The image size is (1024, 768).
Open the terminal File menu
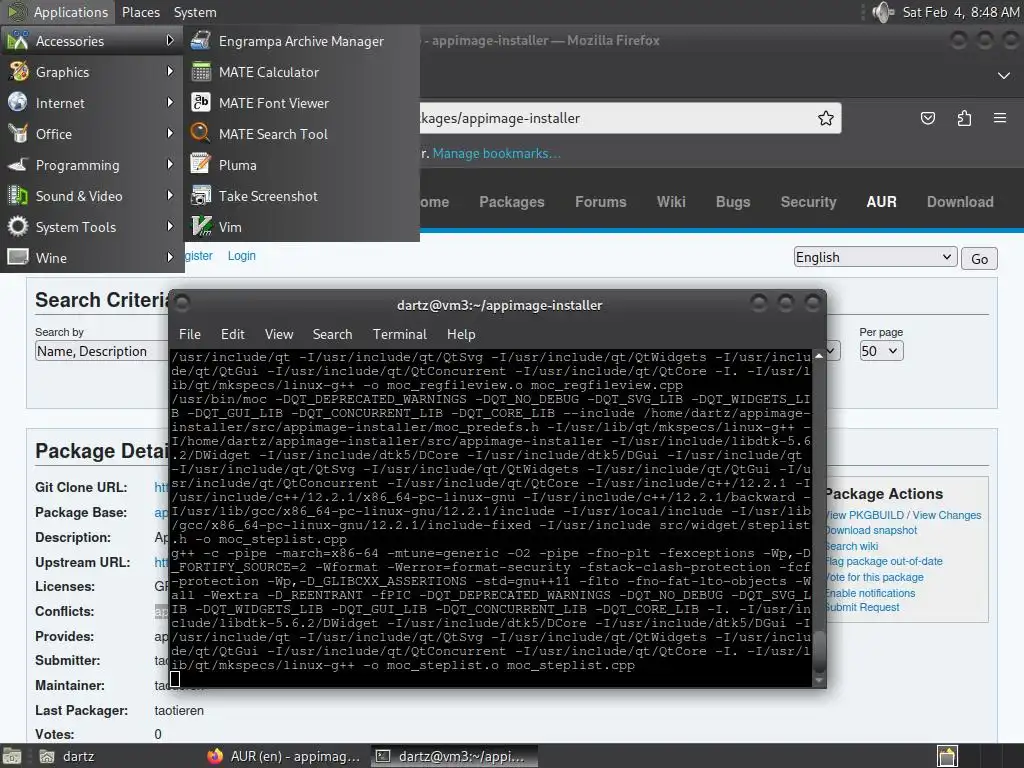190,334
